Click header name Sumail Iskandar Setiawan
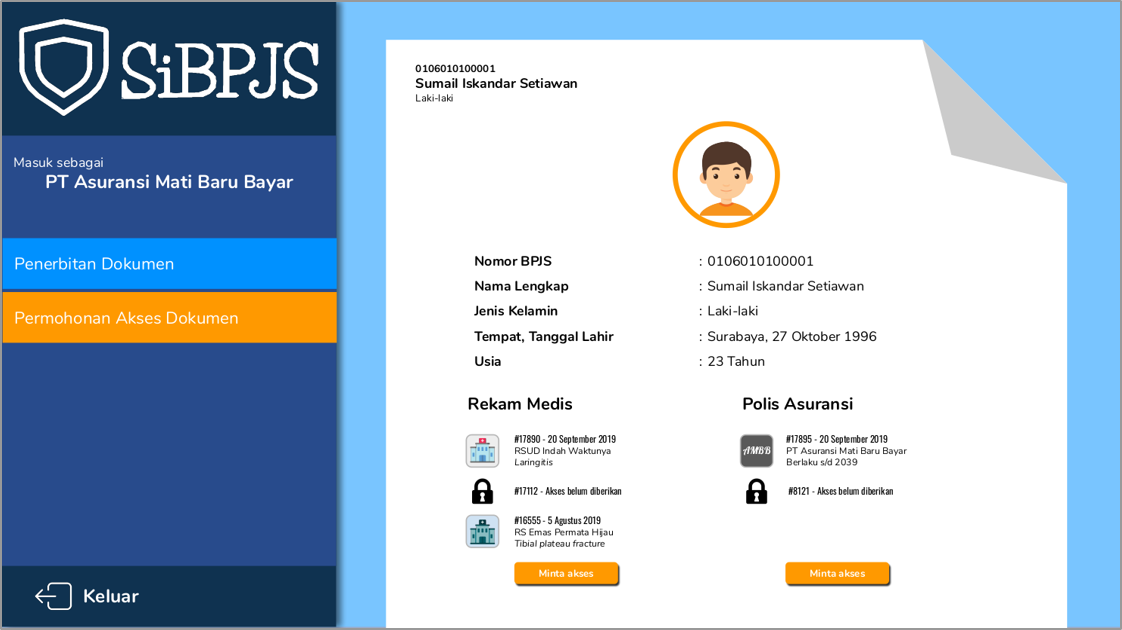1122x630 pixels. click(x=496, y=84)
